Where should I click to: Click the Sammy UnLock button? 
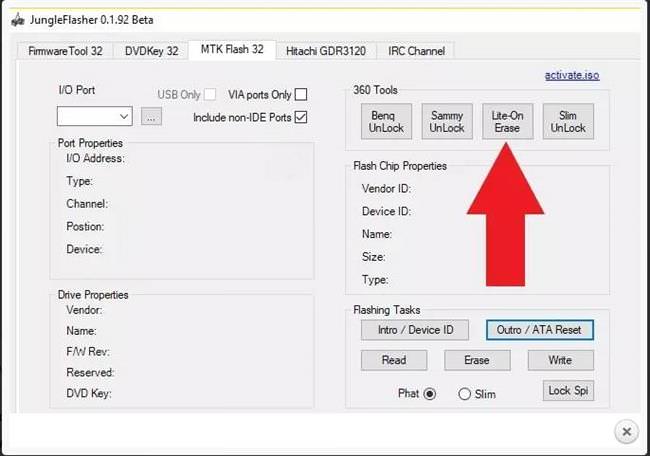pyautogui.click(x=447, y=121)
